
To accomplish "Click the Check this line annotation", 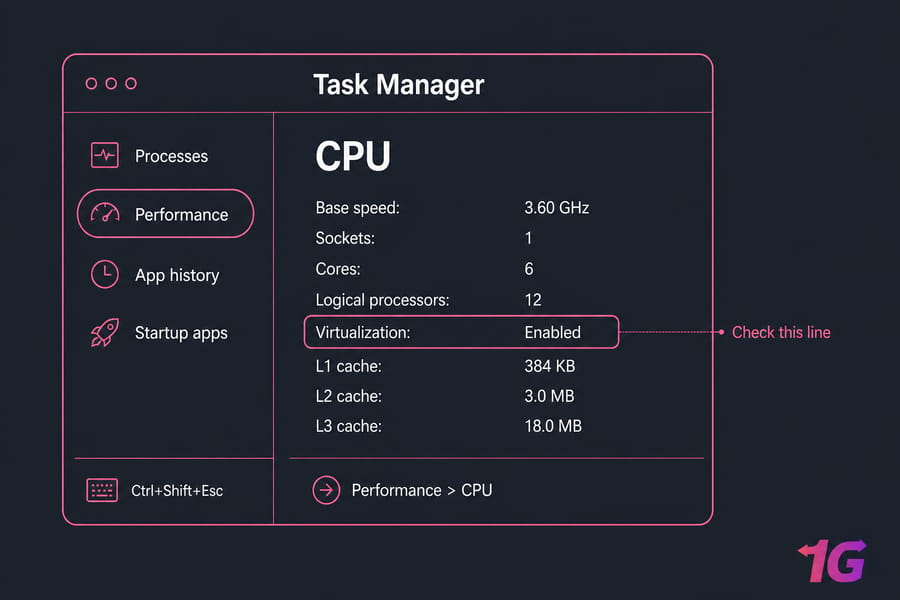I will point(781,332).
